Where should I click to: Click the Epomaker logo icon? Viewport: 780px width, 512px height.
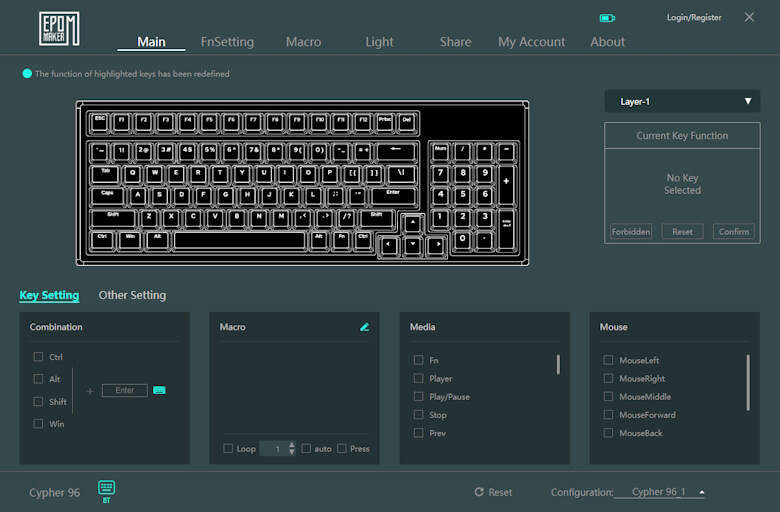59,28
